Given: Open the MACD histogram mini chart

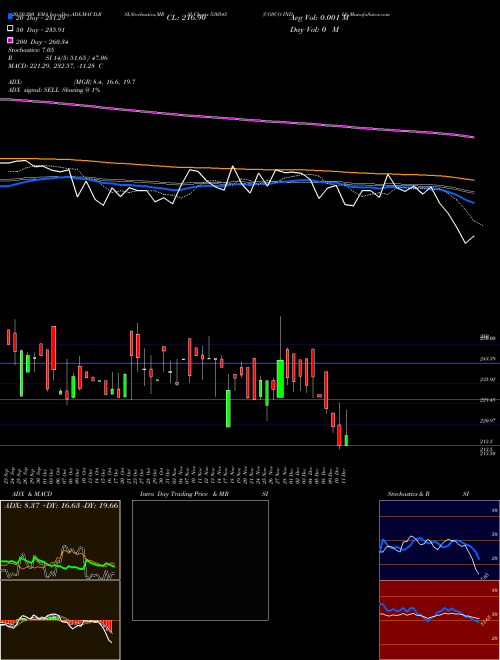Looking at the screenshot, I should click(x=60, y=620).
